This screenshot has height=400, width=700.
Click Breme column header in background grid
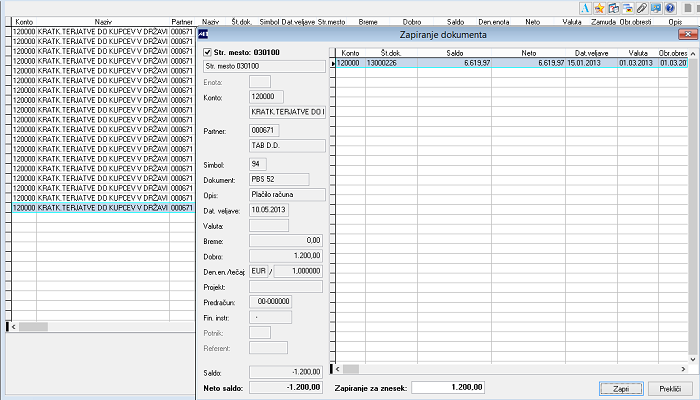click(x=368, y=21)
